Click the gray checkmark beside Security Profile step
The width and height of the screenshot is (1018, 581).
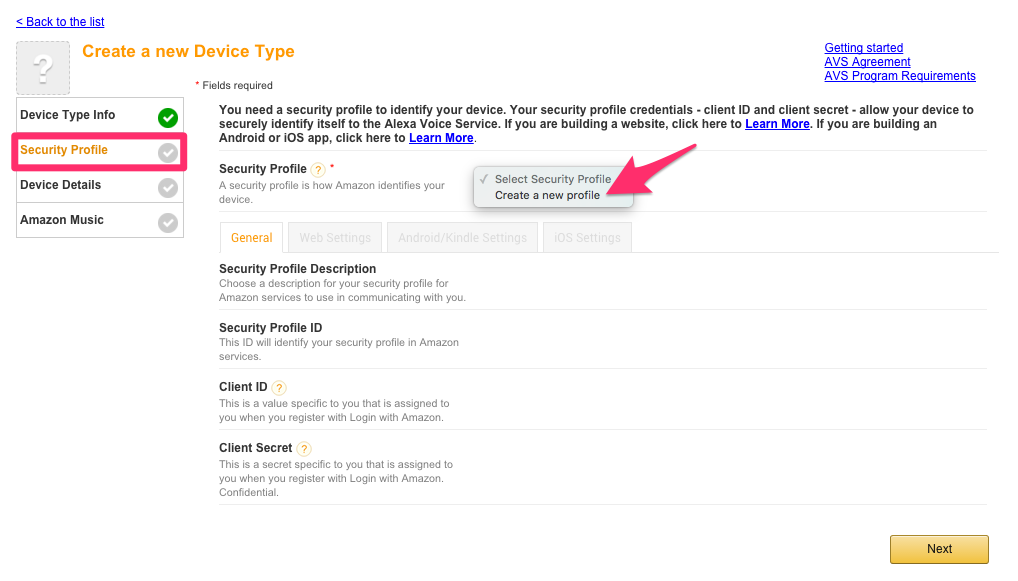[x=168, y=153]
